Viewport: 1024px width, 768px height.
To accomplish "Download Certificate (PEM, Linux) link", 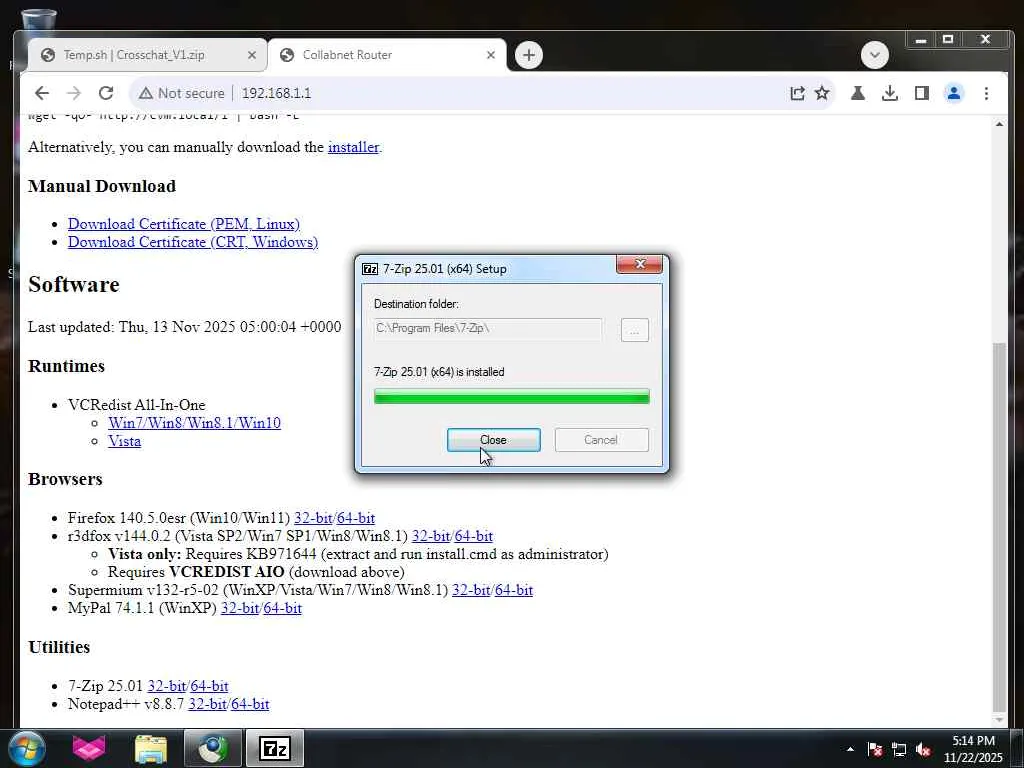I will click(184, 224).
